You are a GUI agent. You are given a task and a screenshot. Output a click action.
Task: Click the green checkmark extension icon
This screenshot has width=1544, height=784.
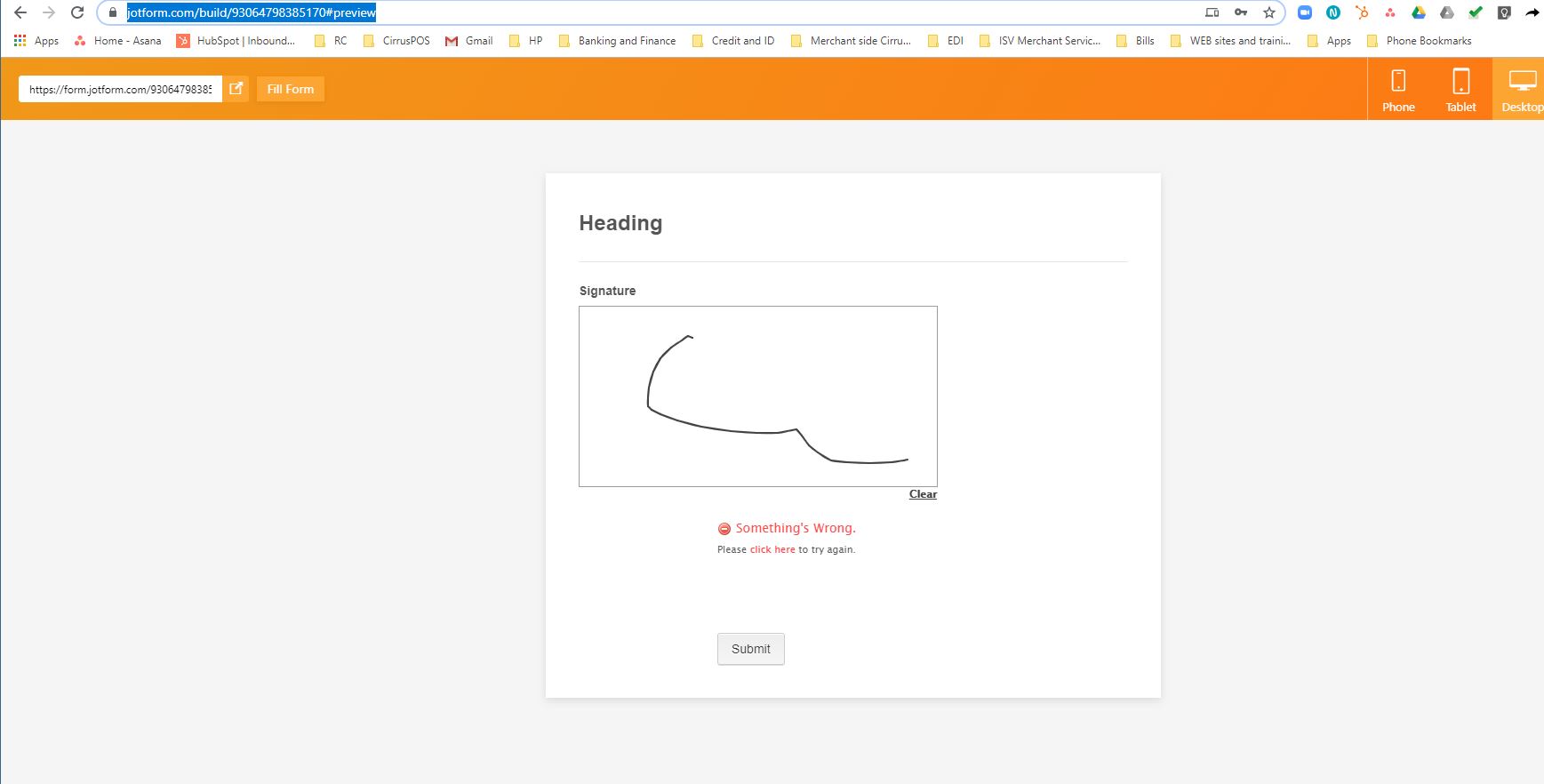pyautogui.click(x=1476, y=12)
